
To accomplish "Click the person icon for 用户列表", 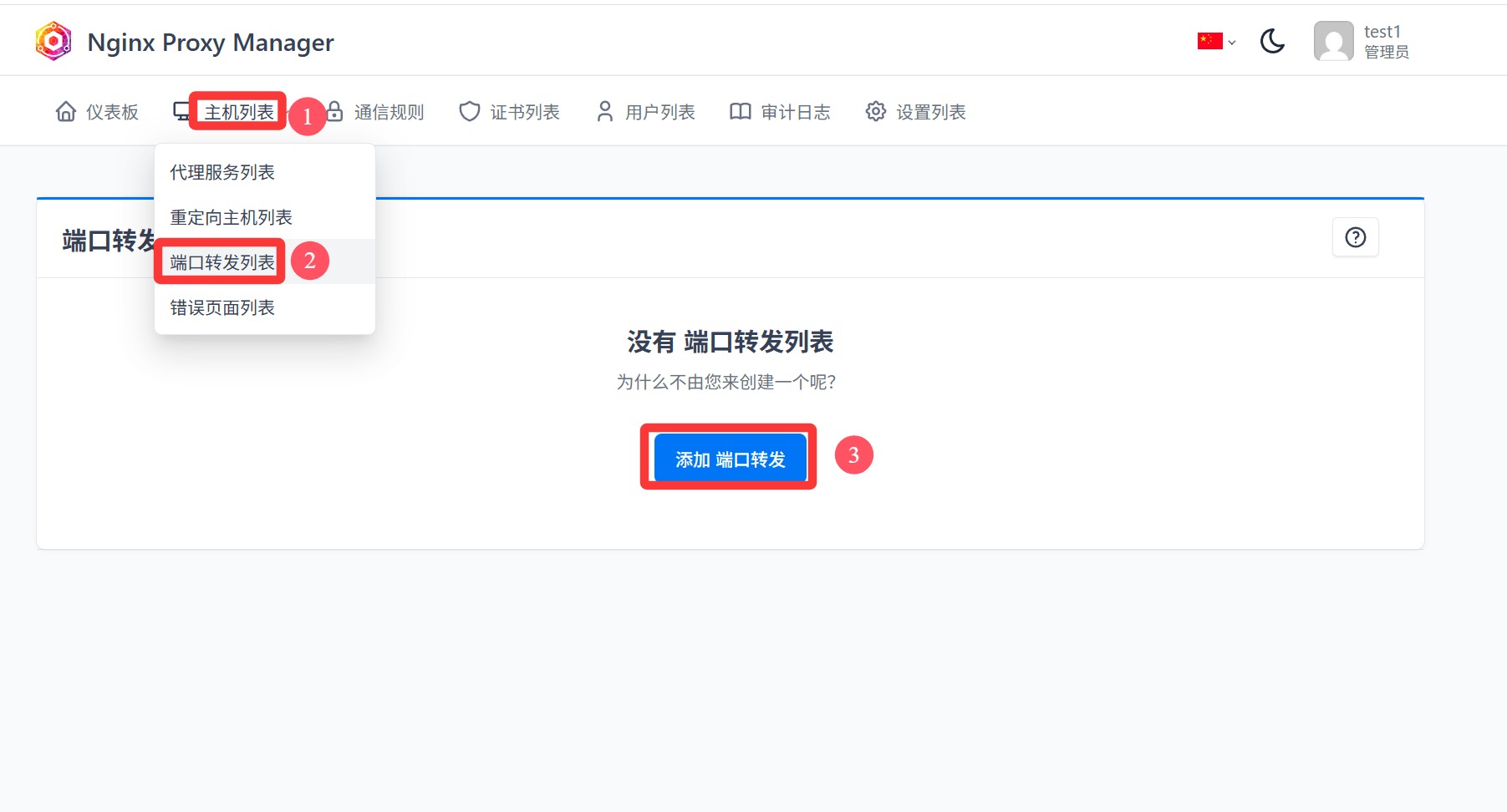I will [x=605, y=112].
